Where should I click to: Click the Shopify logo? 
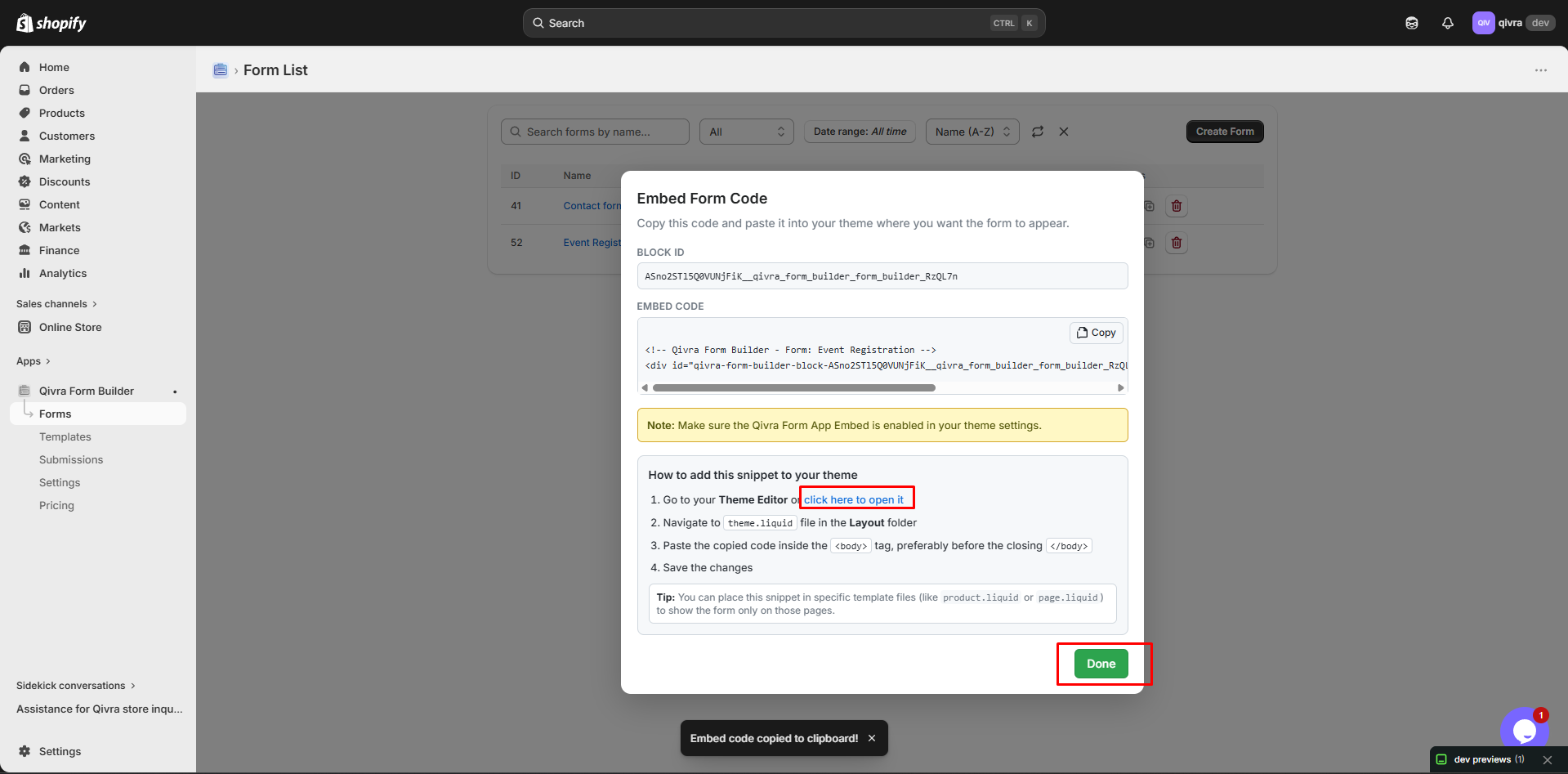tap(51, 23)
